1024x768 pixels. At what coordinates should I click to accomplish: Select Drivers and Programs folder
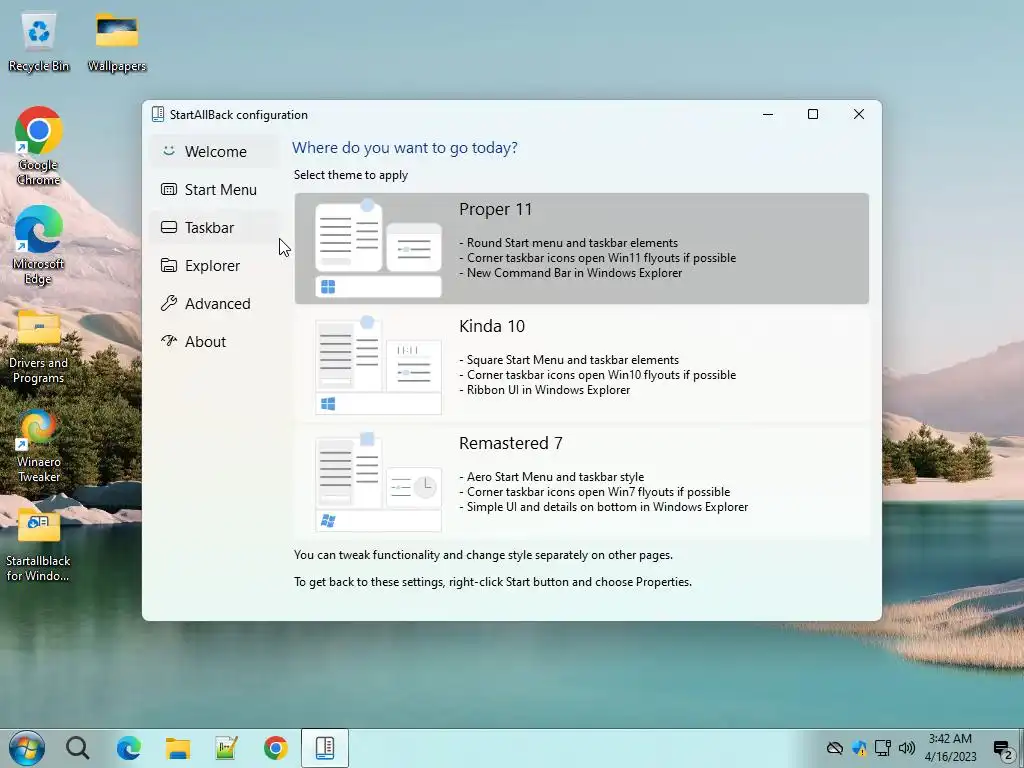[x=39, y=346]
